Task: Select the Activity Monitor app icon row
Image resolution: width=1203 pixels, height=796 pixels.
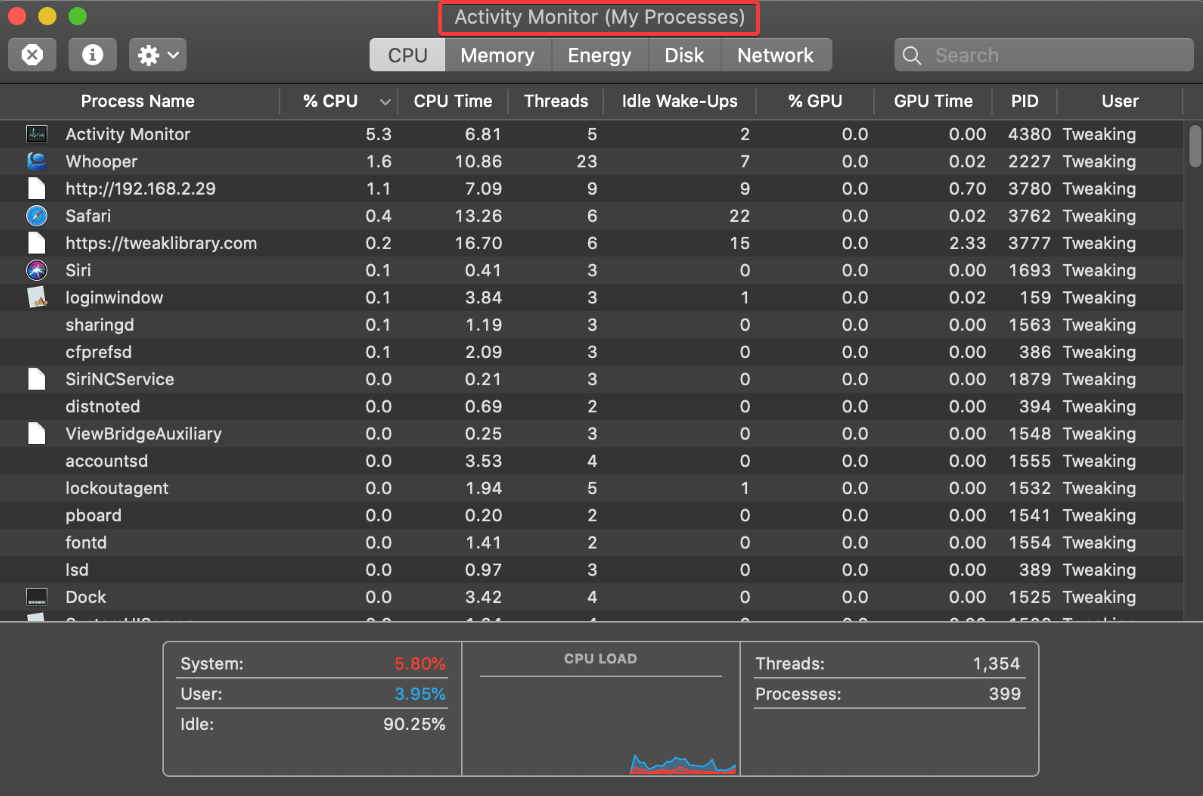Action: click(36, 134)
